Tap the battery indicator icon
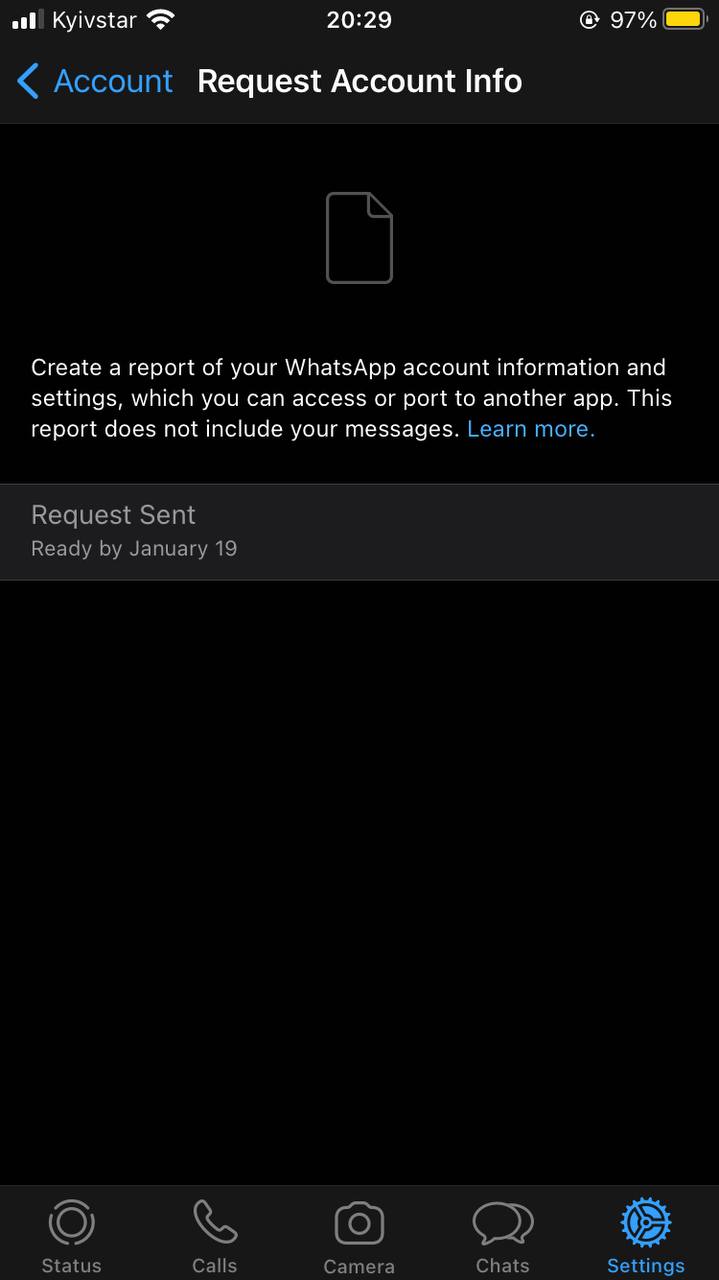Viewport: 719px width, 1280px height. tap(685, 19)
